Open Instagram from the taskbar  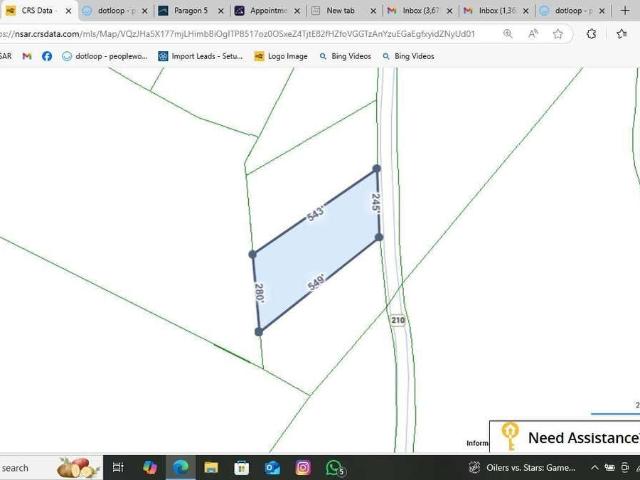(303, 467)
